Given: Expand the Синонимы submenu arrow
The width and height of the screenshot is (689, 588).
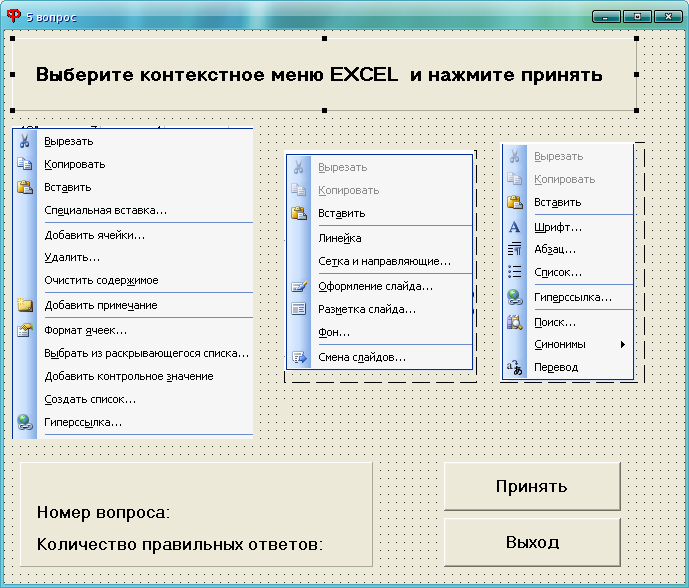Looking at the screenshot, I should [623, 345].
